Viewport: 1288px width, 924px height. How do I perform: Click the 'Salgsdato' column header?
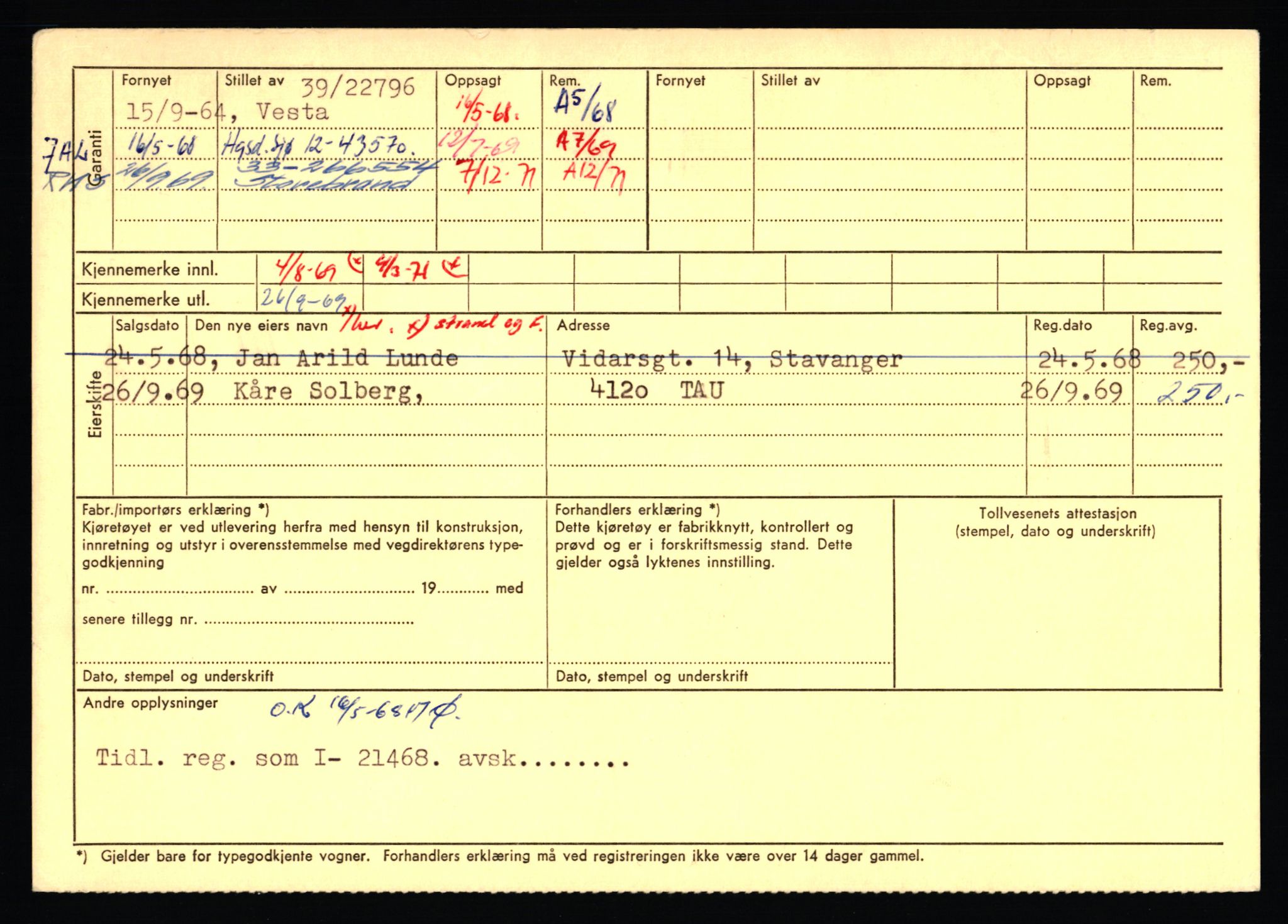coord(148,325)
